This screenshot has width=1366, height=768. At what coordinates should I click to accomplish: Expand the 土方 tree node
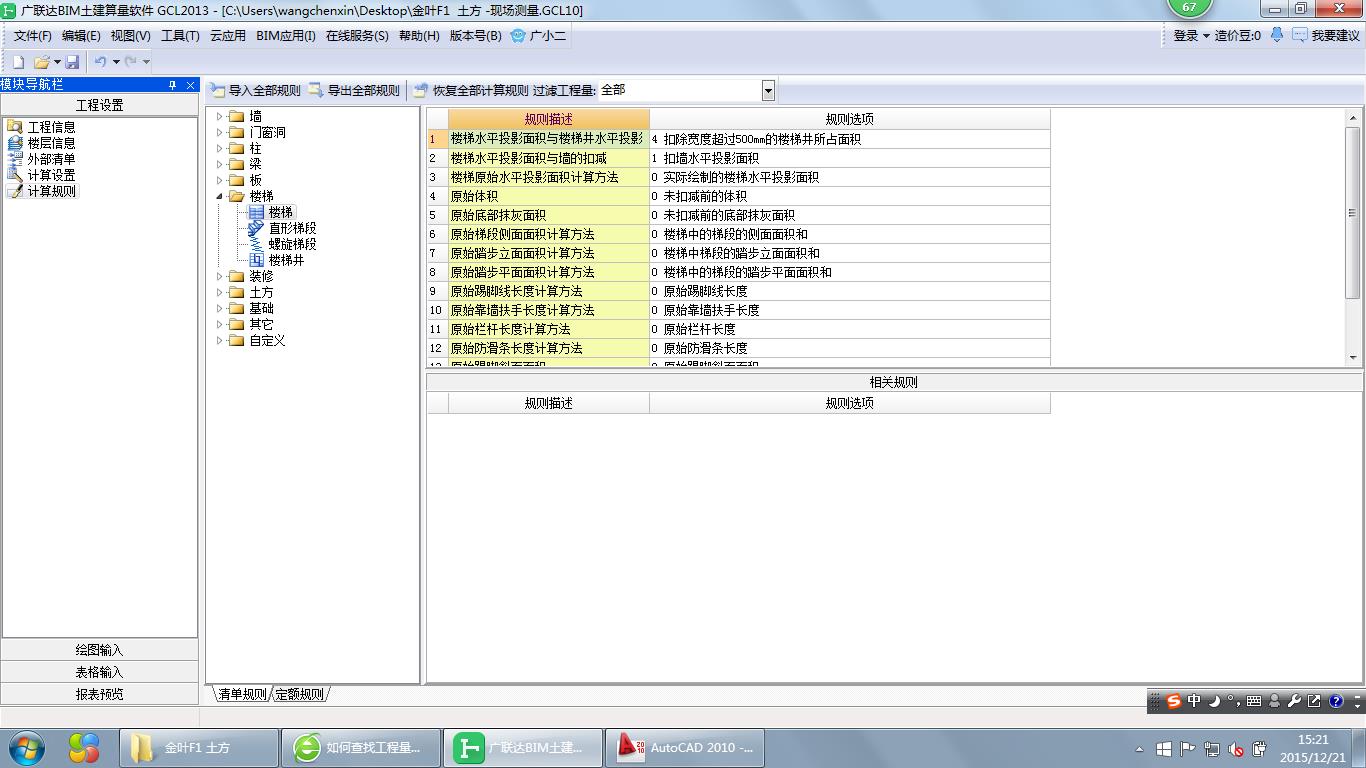tap(220, 292)
